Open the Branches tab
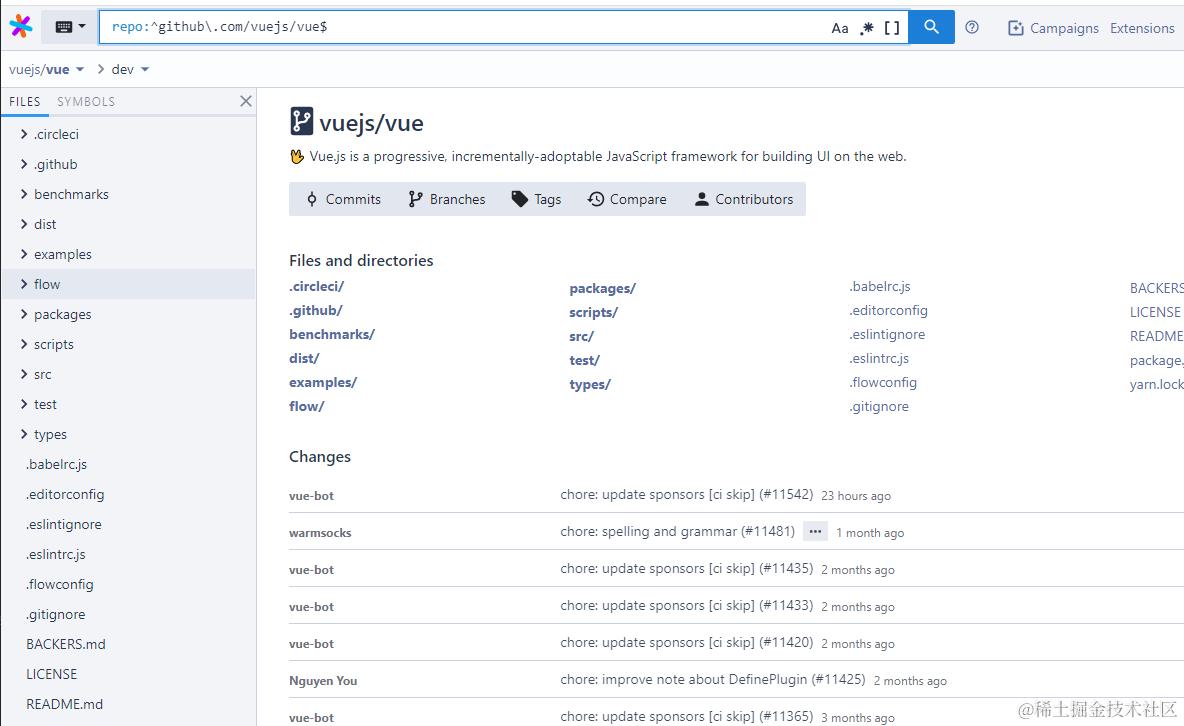 point(447,199)
